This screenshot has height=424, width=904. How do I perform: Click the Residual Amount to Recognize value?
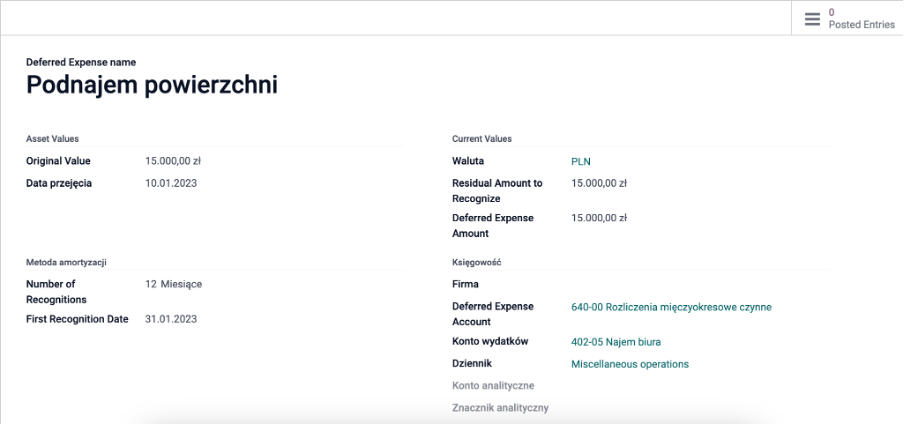(x=598, y=183)
